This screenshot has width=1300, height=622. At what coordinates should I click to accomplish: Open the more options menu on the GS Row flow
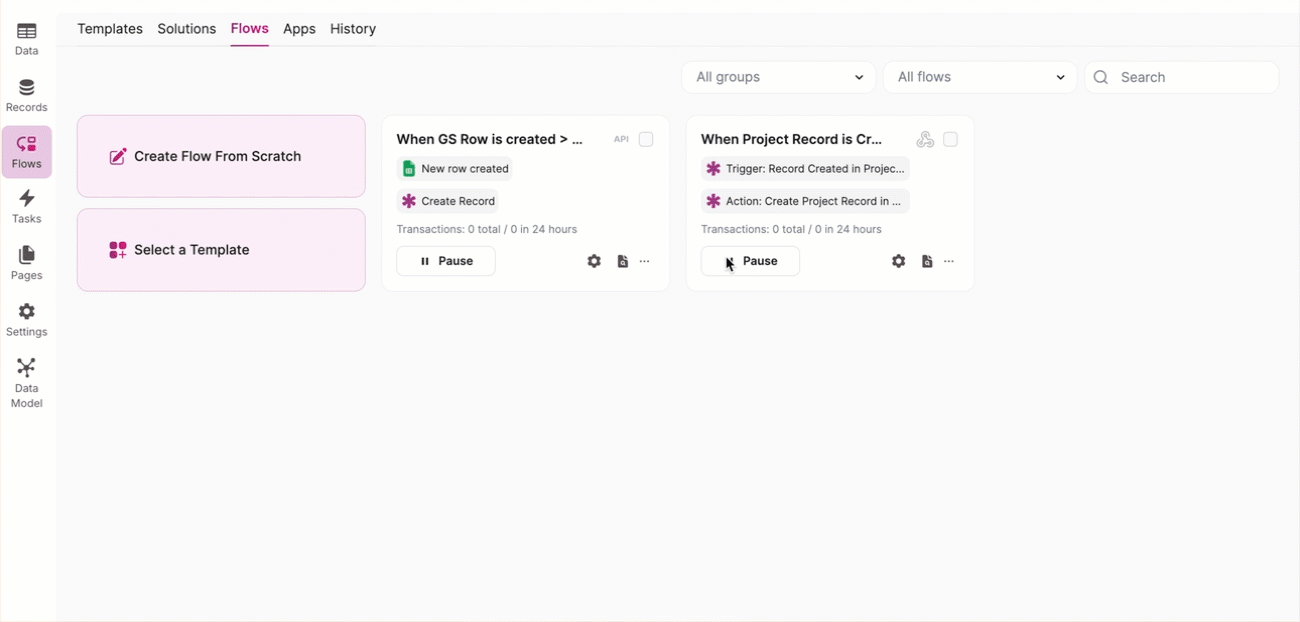[x=644, y=261]
